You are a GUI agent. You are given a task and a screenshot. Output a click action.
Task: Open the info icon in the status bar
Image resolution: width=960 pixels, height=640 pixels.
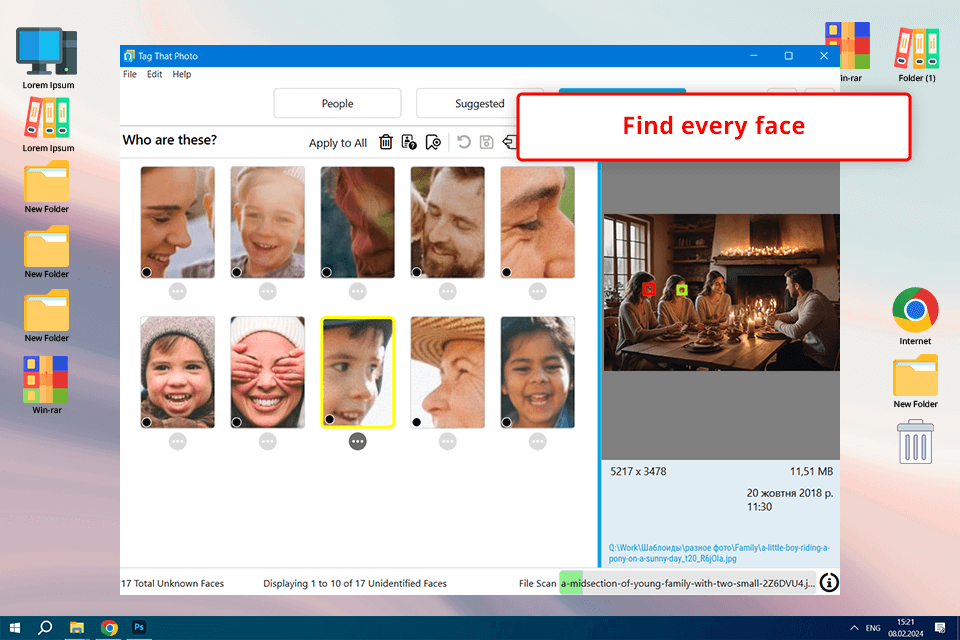(x=829, y=583)
